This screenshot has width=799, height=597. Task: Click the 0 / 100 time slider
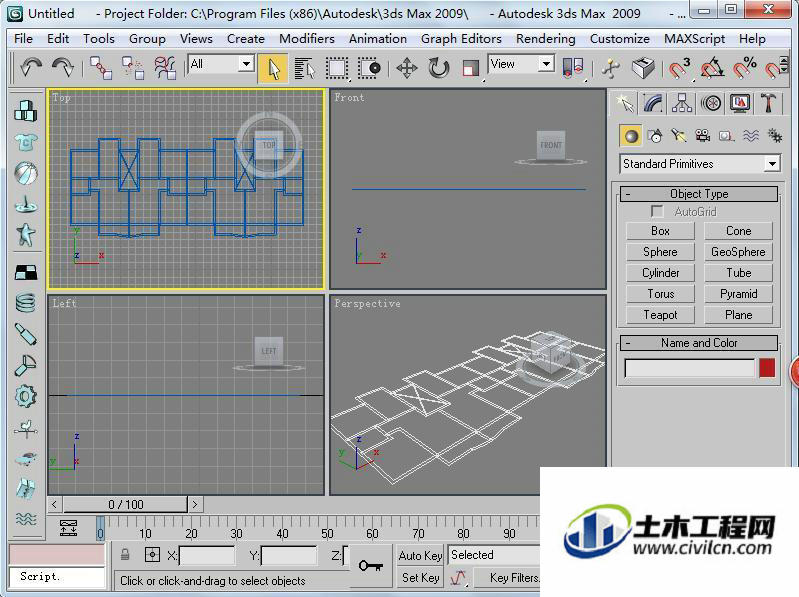pos(125,504)
